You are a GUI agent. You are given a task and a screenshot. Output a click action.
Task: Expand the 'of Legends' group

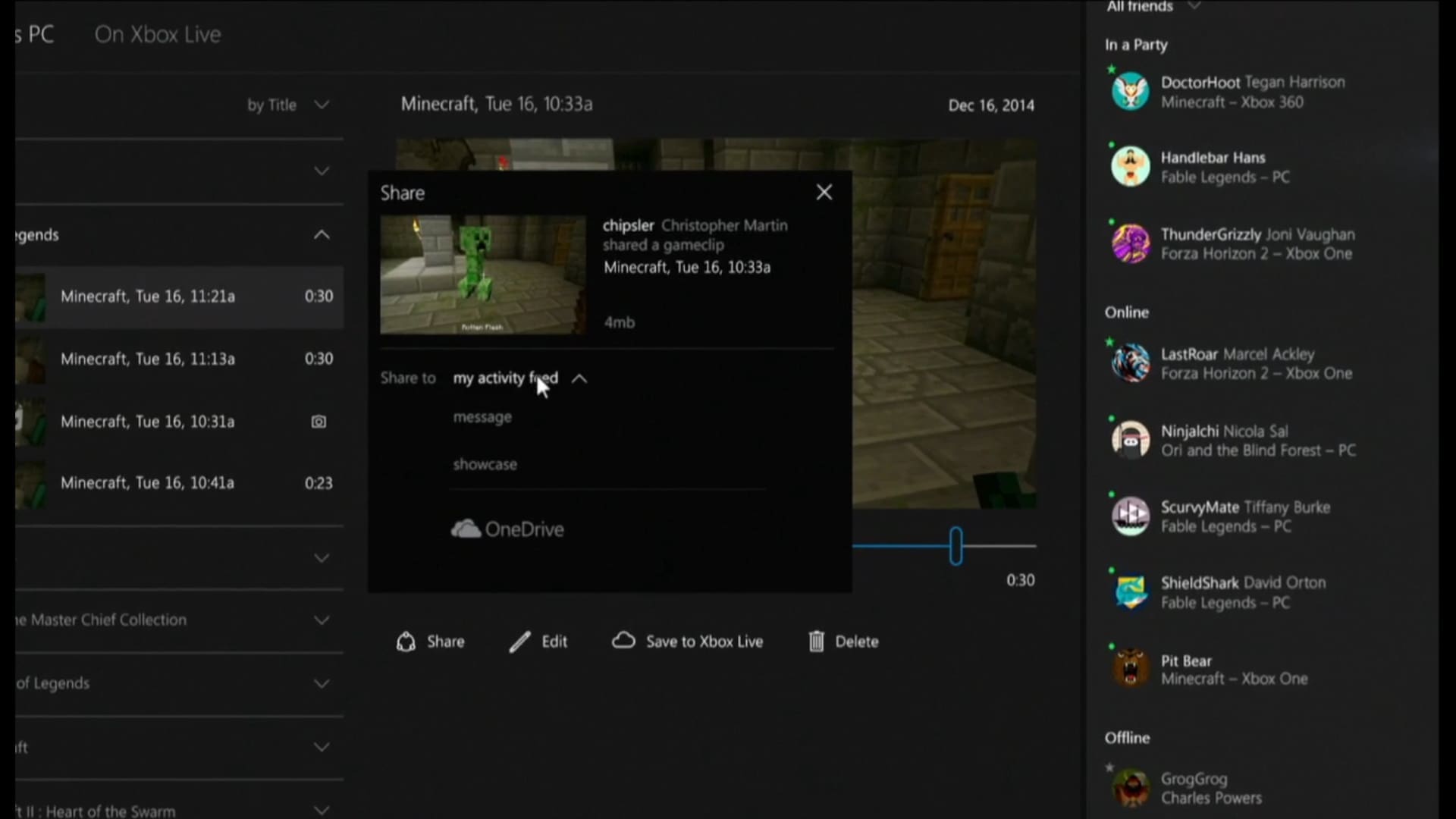point(322,683)
